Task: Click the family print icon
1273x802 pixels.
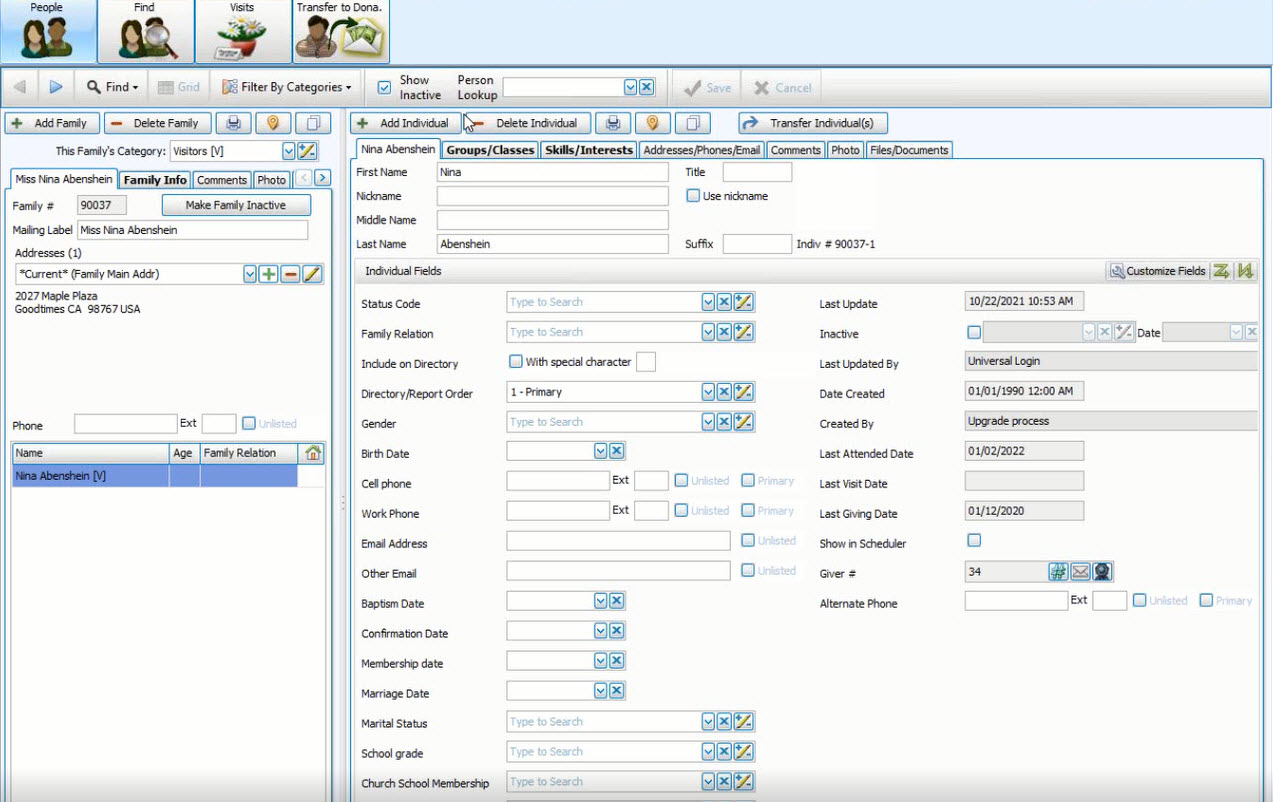Action: tap(233, 123)
